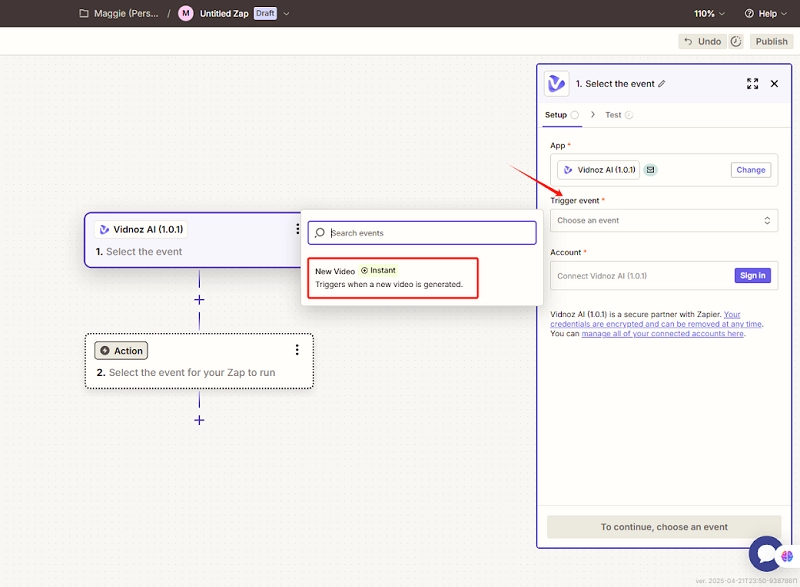
Task: Open the 110% zoom level dropdown
Action: coord(710,14)
